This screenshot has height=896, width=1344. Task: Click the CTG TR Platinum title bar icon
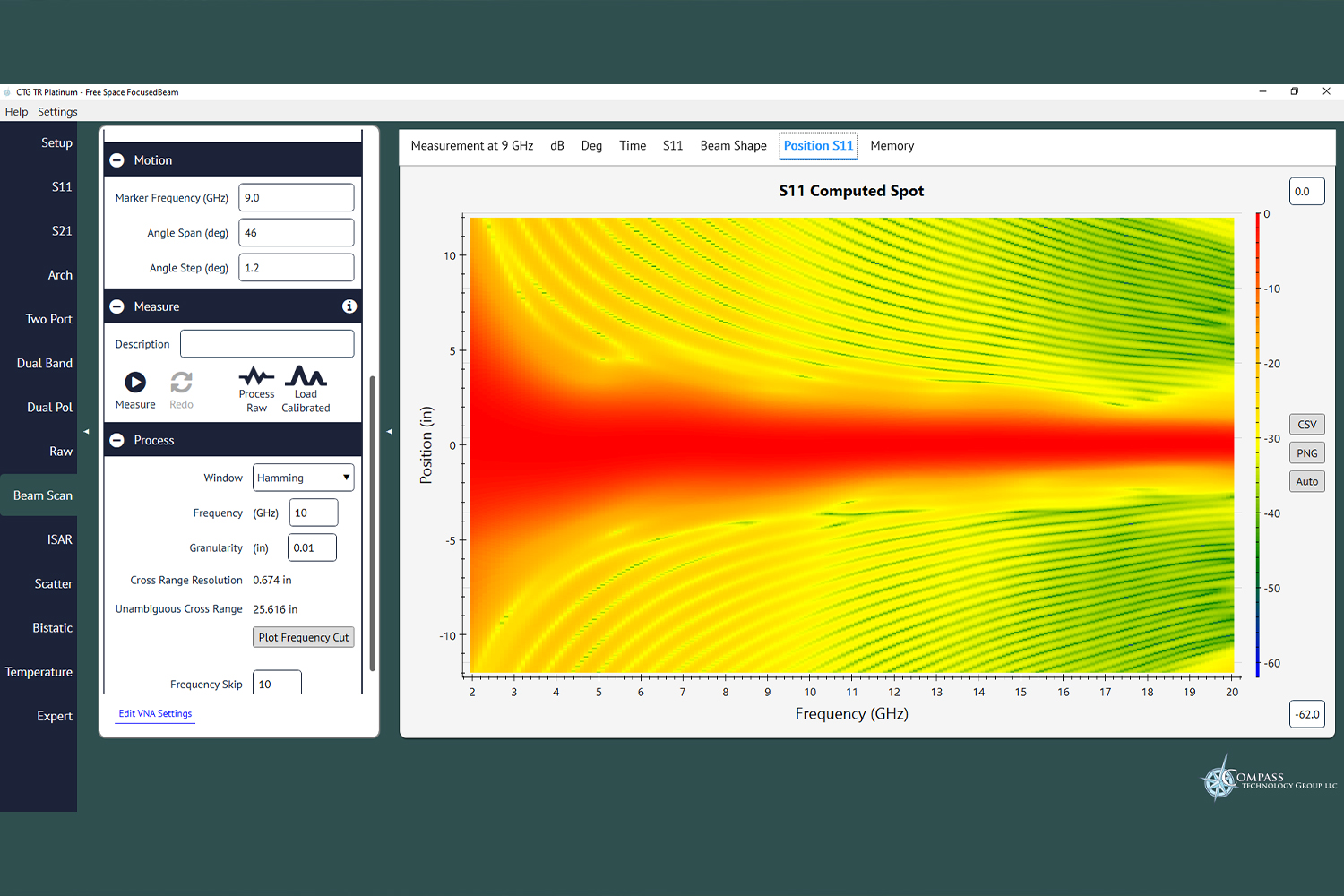pyautogui.click(x=9, y=91)
